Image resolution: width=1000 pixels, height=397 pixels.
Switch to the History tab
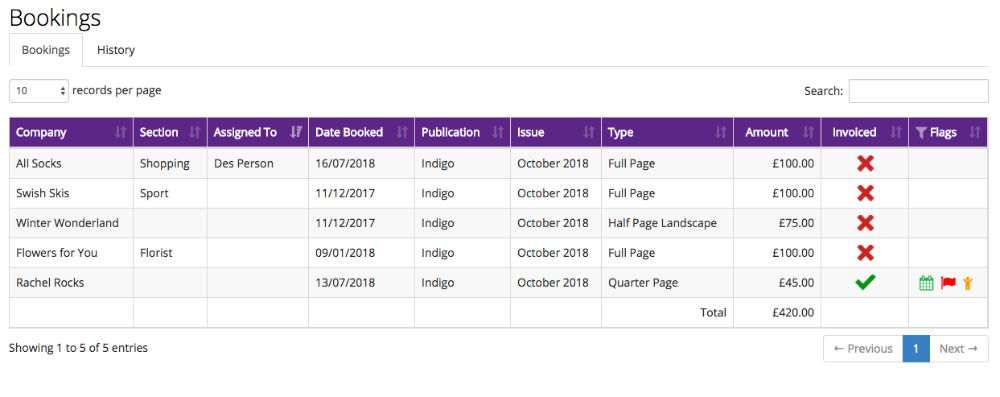coord(115,50)
